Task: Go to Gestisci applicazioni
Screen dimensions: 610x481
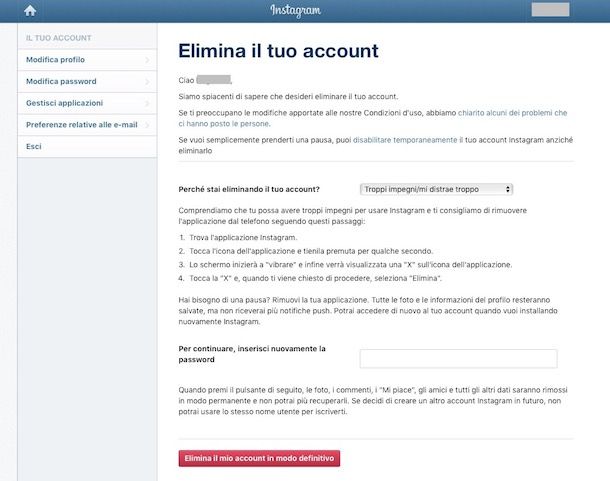Action: 65,103
